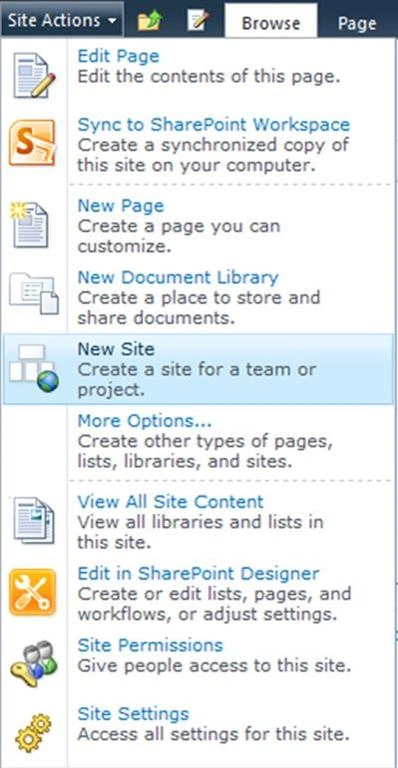The image size is (398, 768).
Task: Click the SharePoint Designer tools icon
Action: [32, 592]
